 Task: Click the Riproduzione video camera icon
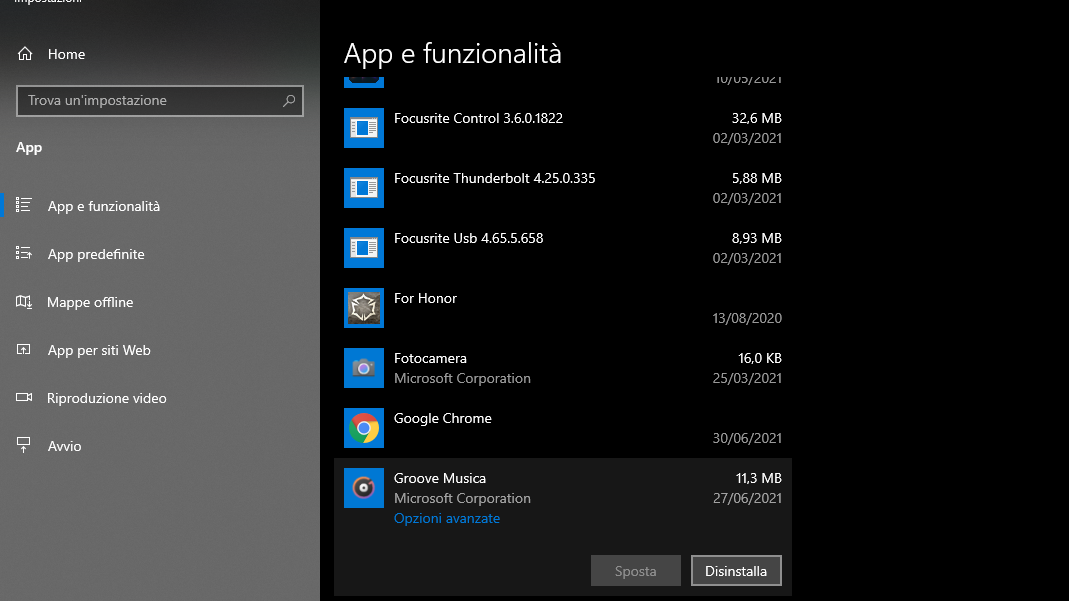(x=24, y=397)
